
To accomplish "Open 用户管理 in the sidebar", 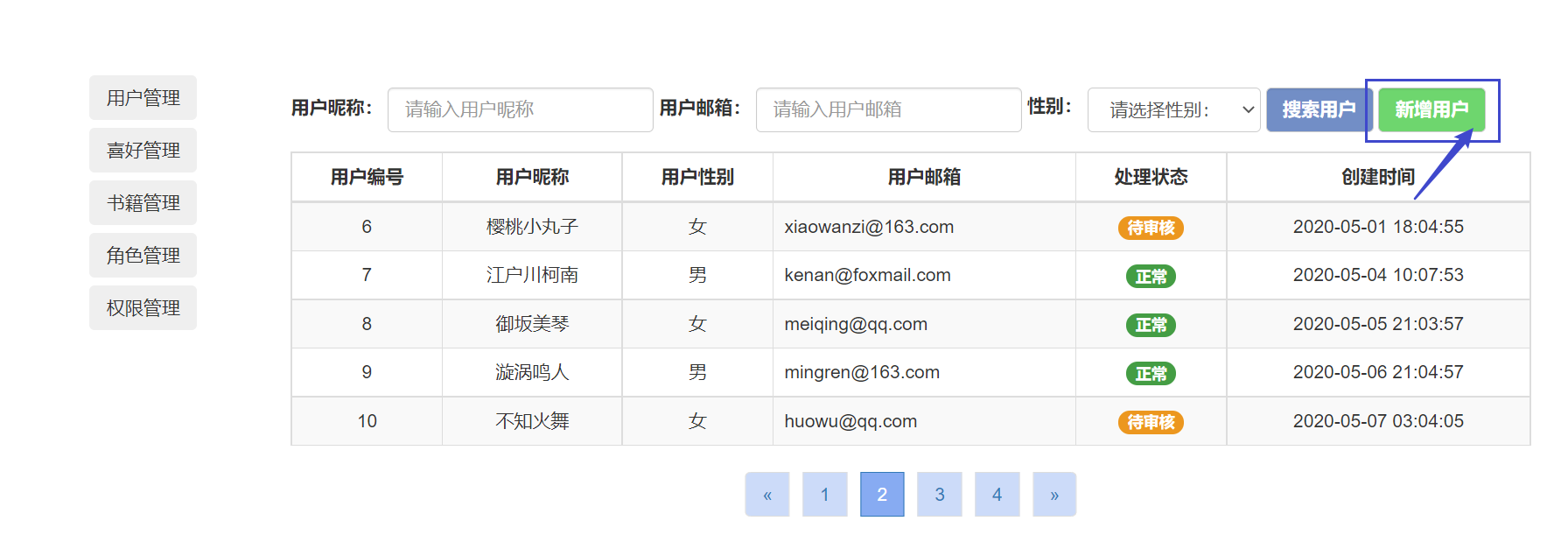I will [143, 98].
